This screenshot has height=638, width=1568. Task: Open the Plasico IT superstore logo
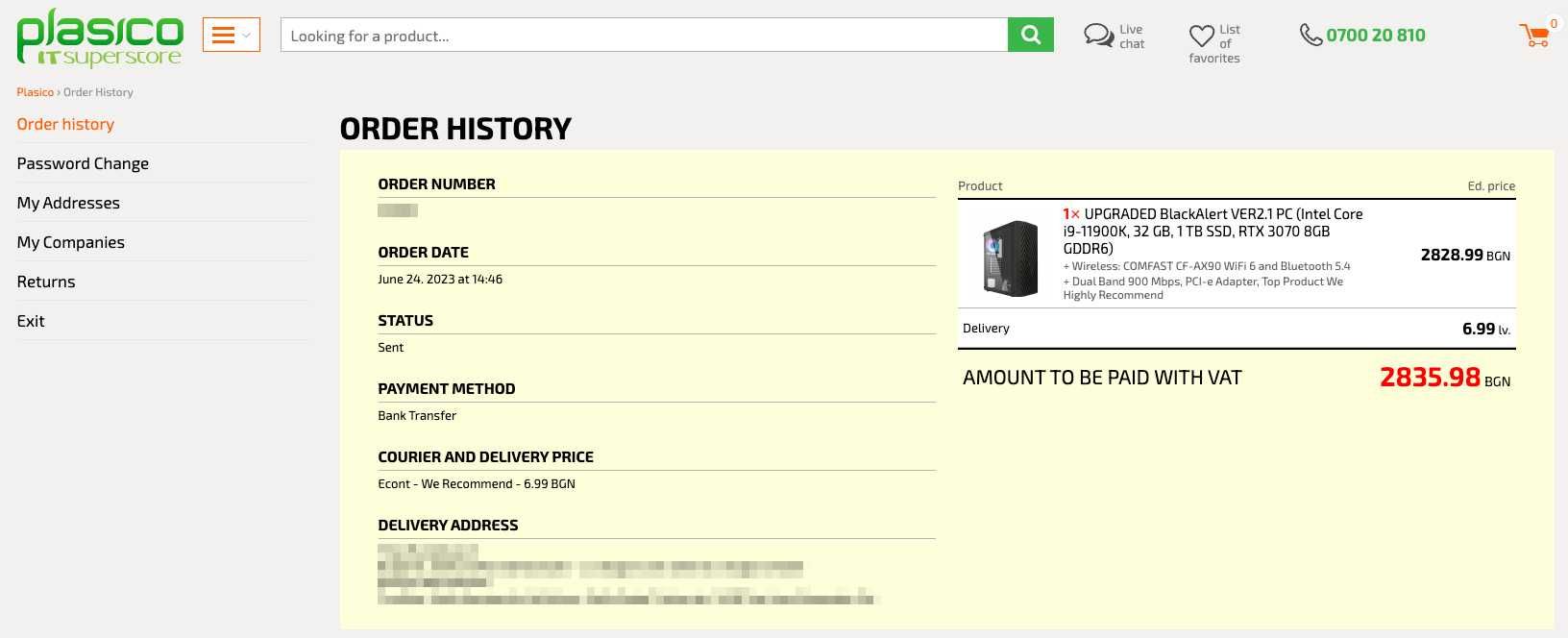[100, 38]
